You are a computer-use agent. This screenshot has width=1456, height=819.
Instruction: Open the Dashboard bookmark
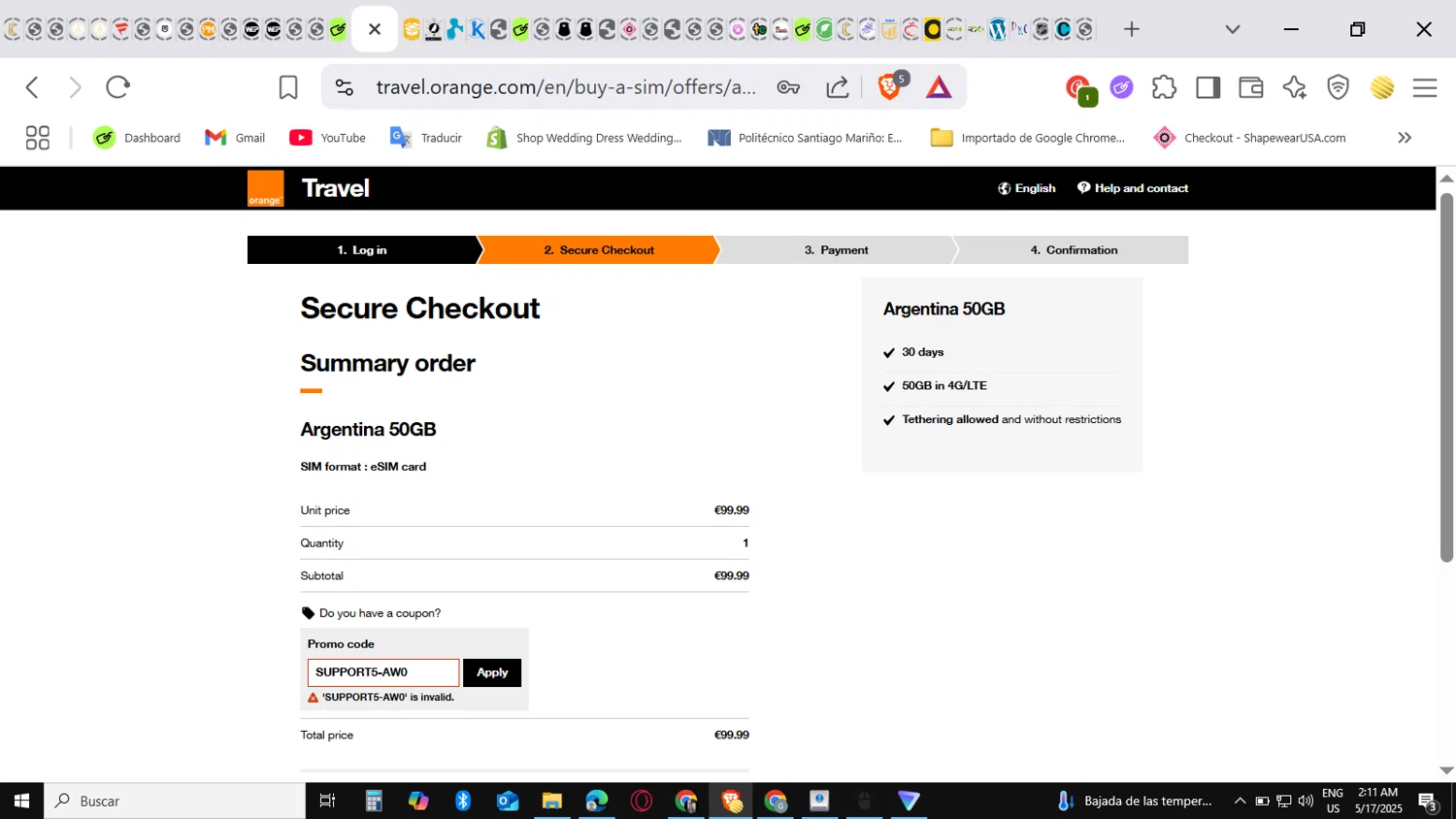137,138
